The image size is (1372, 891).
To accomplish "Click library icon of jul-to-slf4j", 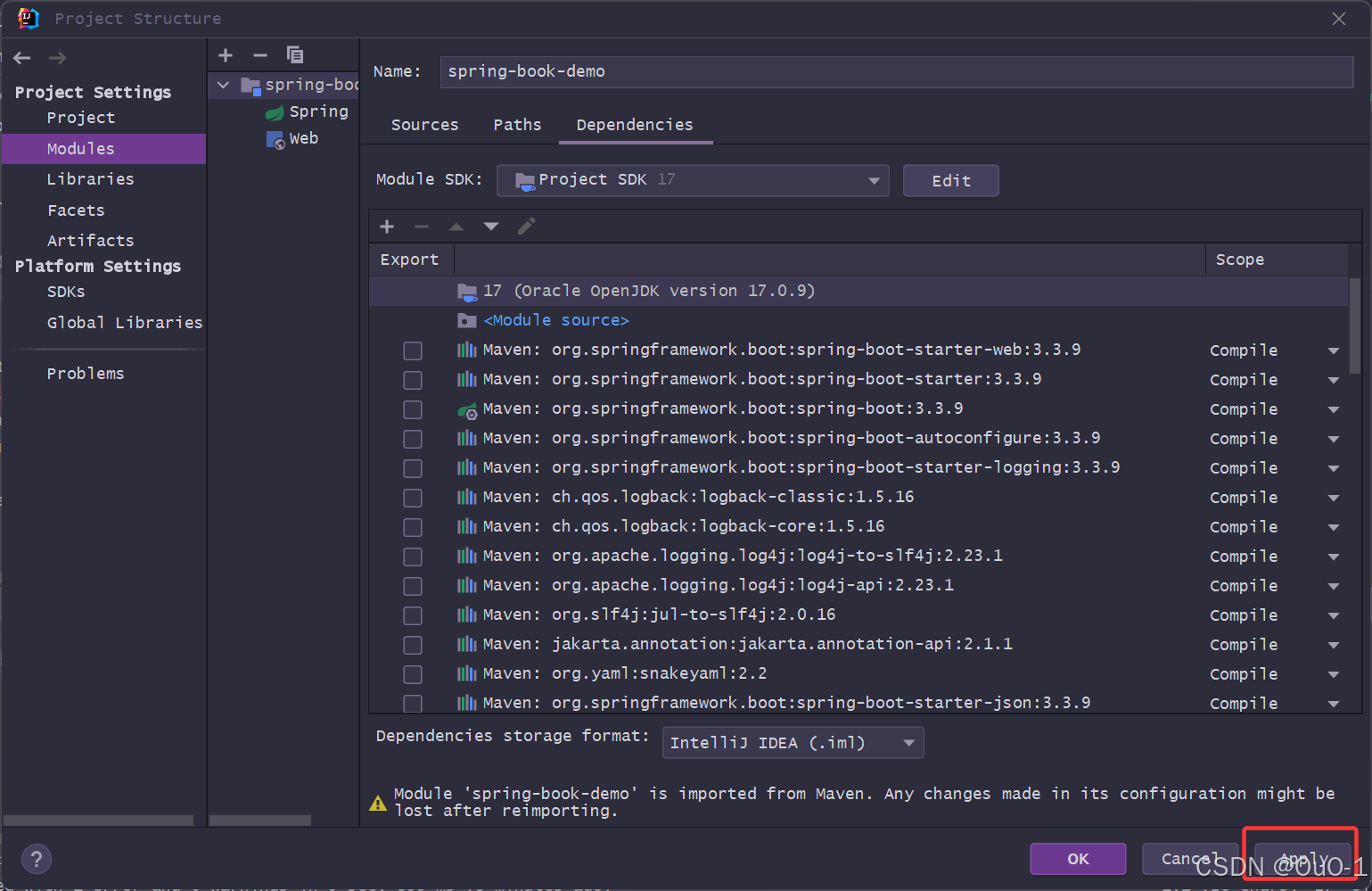I will [x=466, y=615].
